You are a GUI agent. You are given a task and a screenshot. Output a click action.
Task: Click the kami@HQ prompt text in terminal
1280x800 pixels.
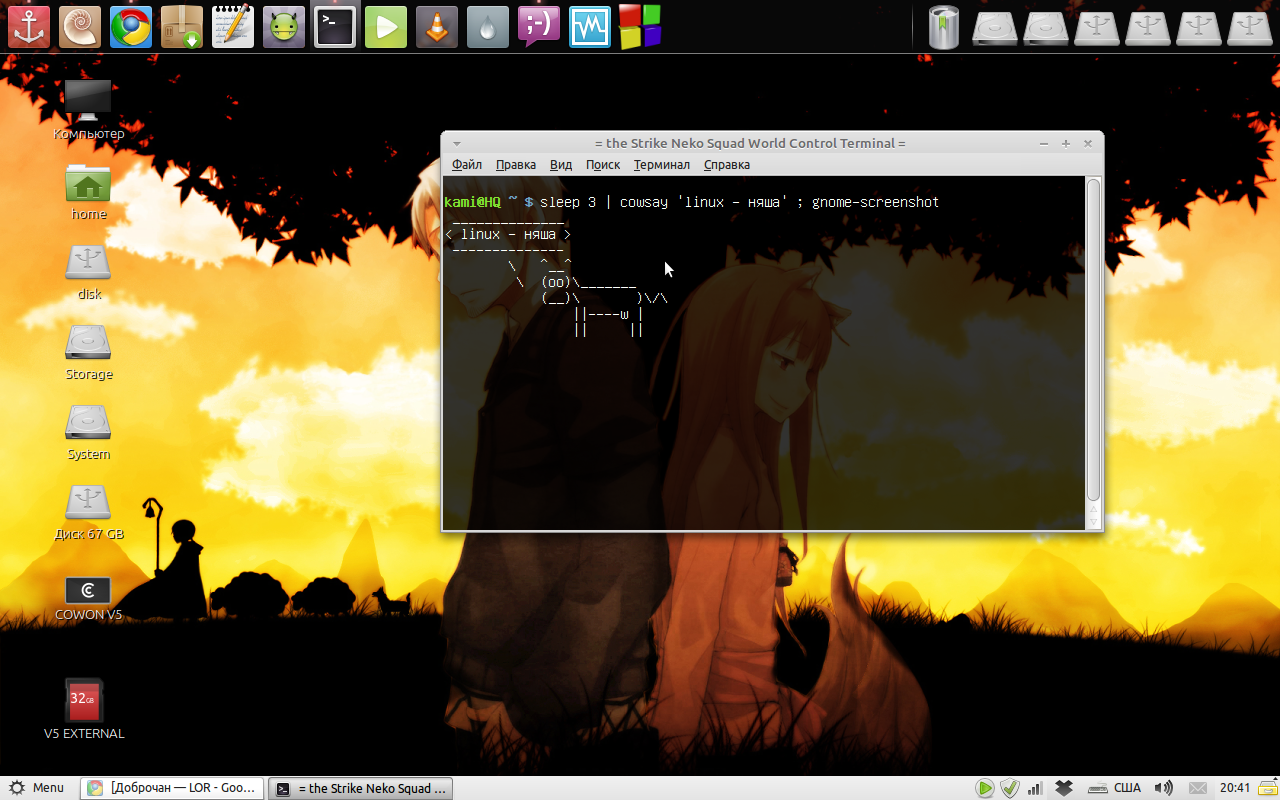[472, 202]
